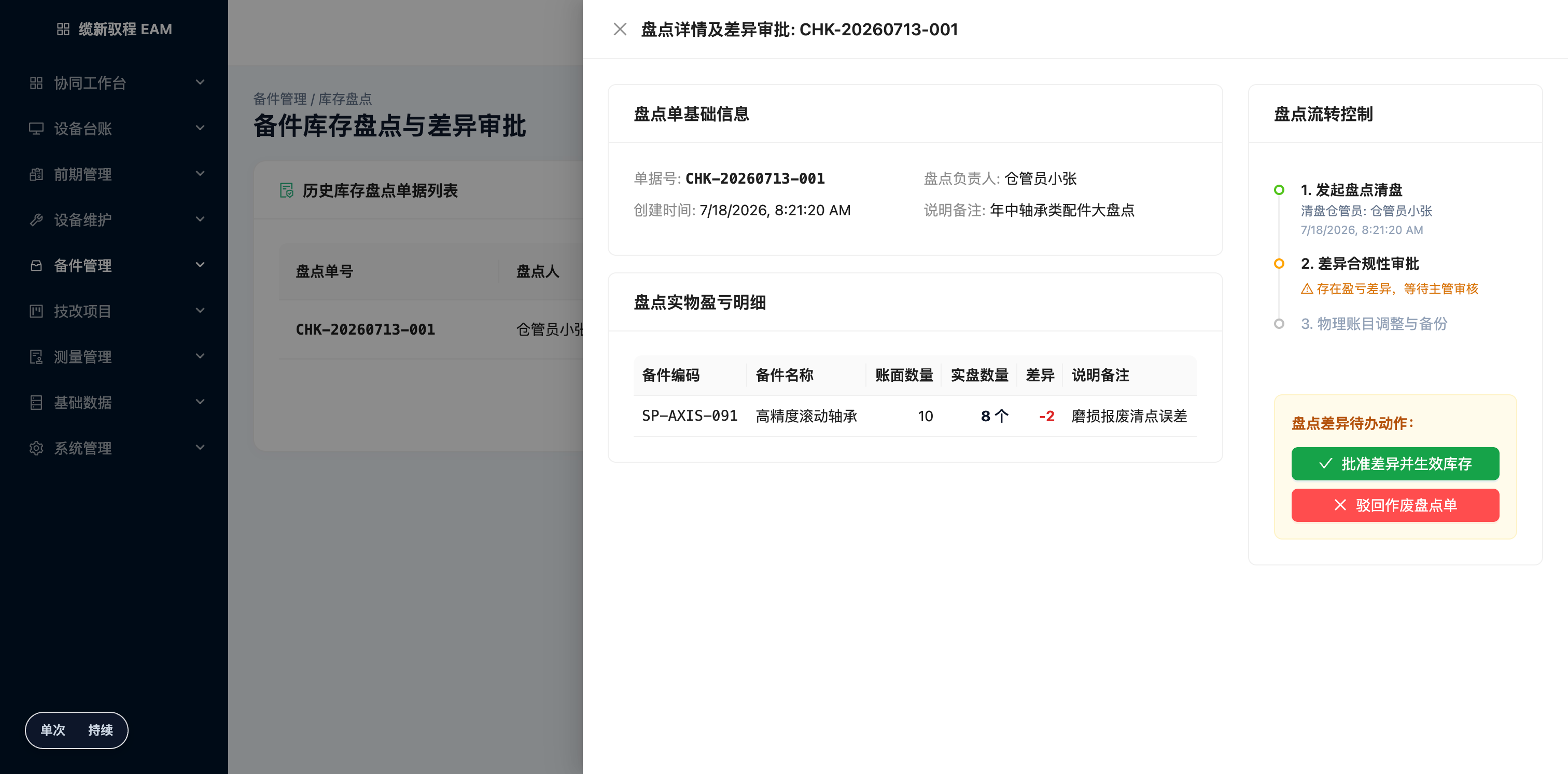Click the 备件管理 breadcrumb link
Viewport: 1568px width, 774px height.
pos(280,99)
